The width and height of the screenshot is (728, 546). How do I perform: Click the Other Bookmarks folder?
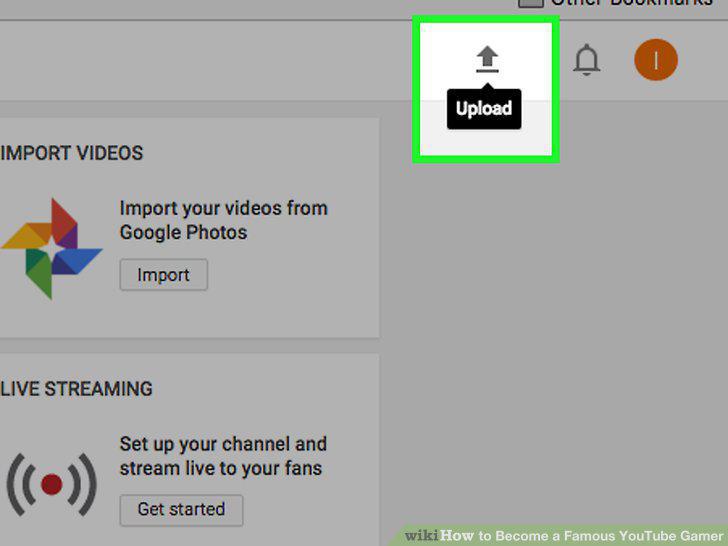[615, 3]
